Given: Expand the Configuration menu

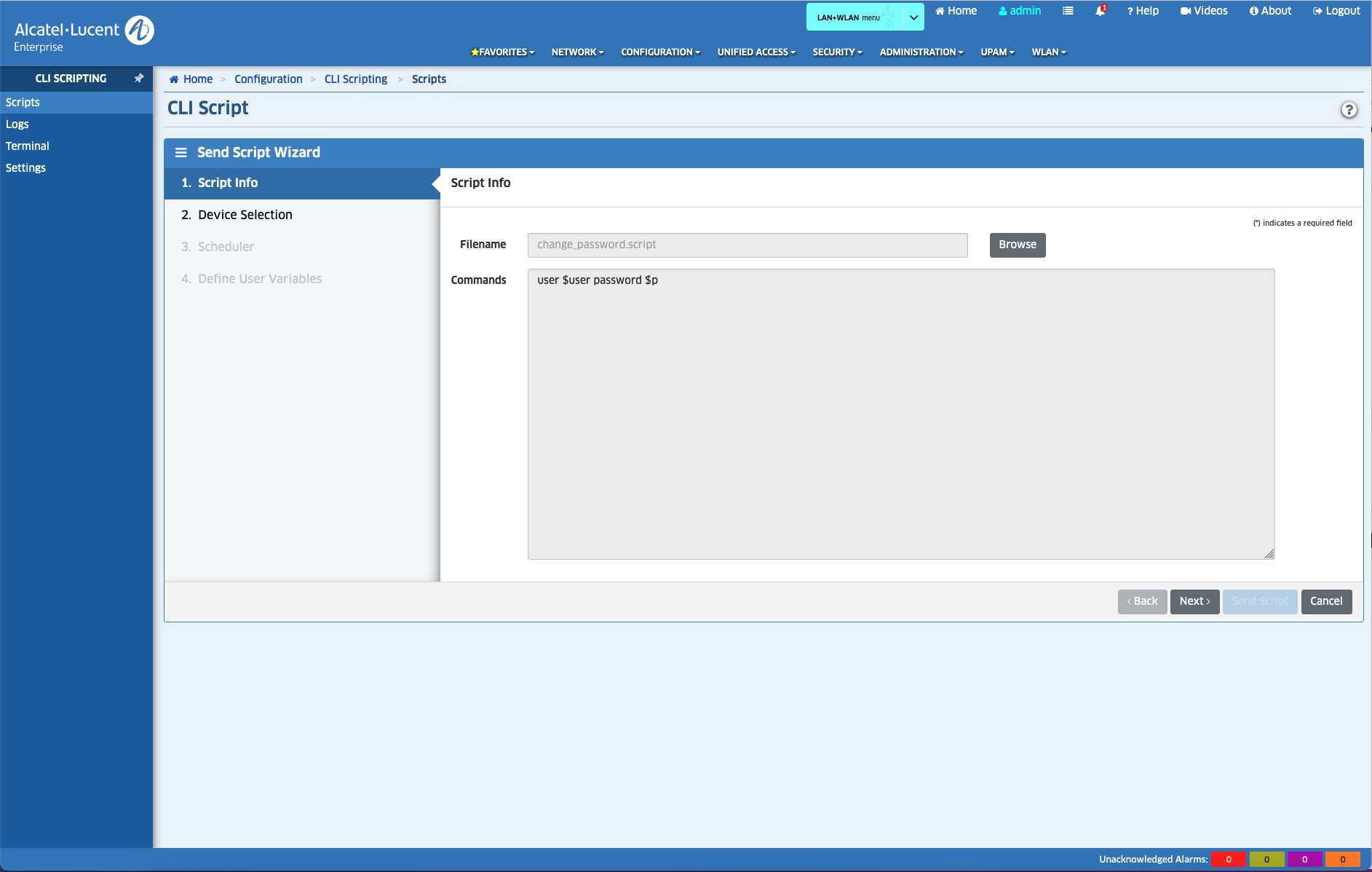Looking at the screenshot, I should [660, 52].
